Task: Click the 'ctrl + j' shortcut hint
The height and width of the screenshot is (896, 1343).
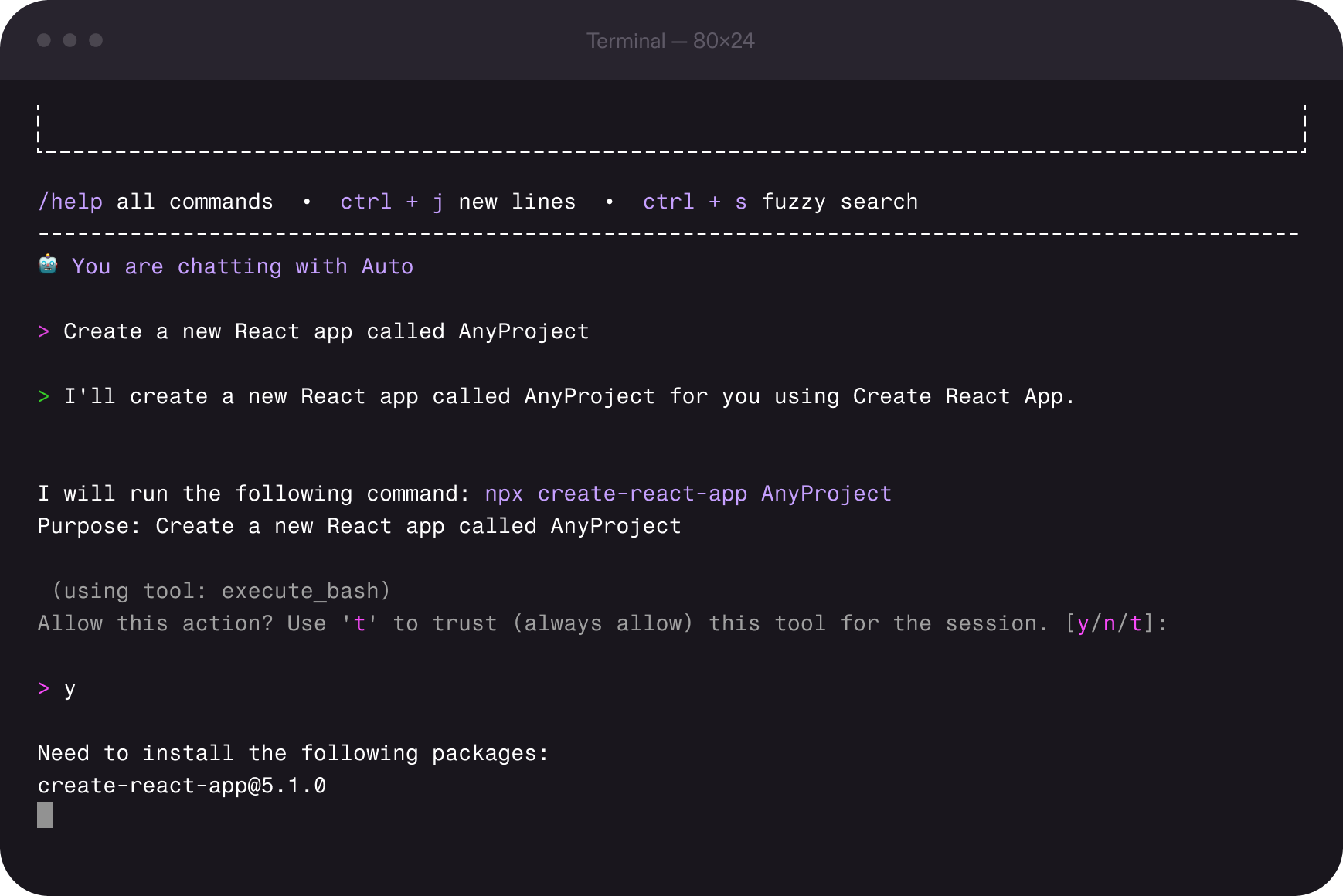Action: coord(392,202)
